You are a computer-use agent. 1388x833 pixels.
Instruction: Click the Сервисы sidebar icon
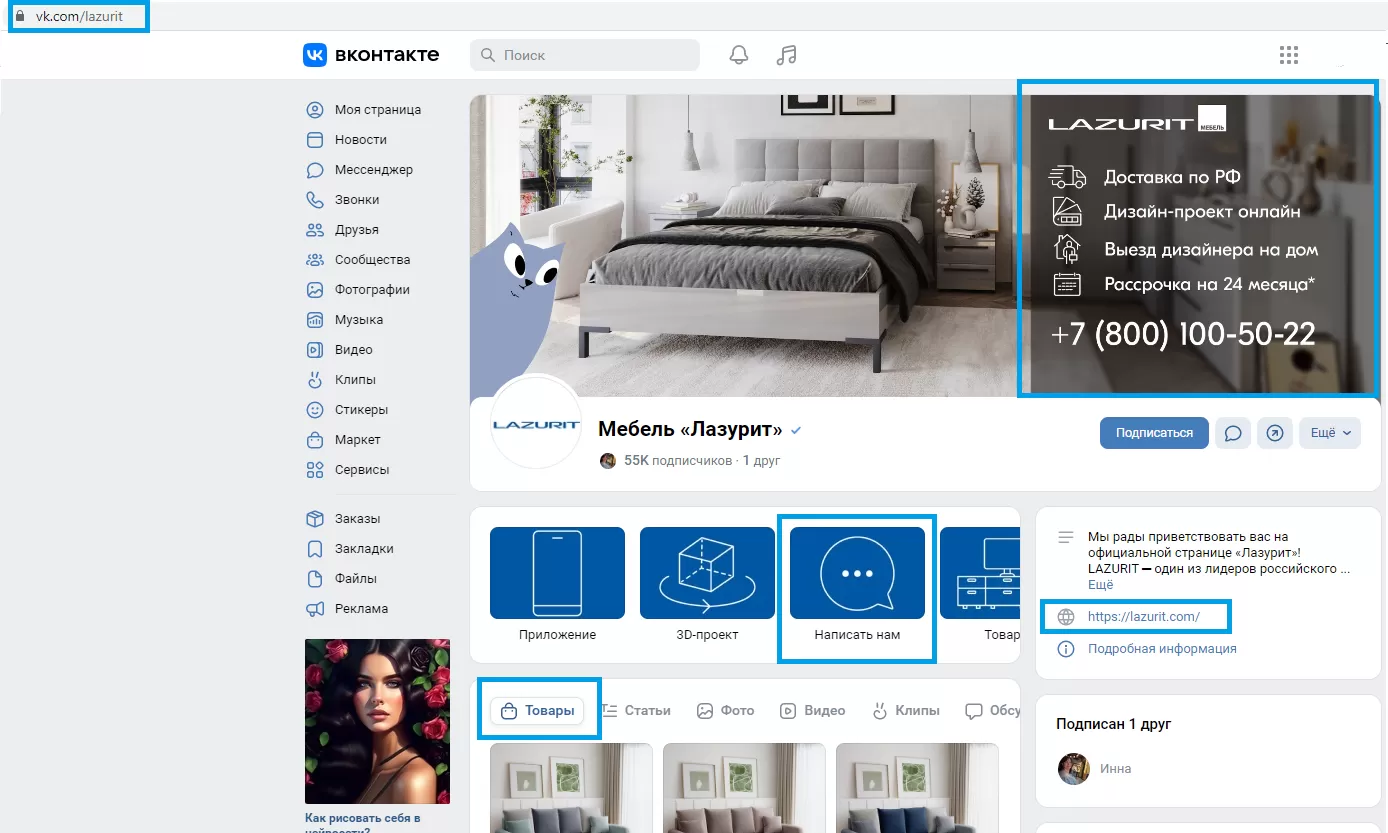click(315, 470)
